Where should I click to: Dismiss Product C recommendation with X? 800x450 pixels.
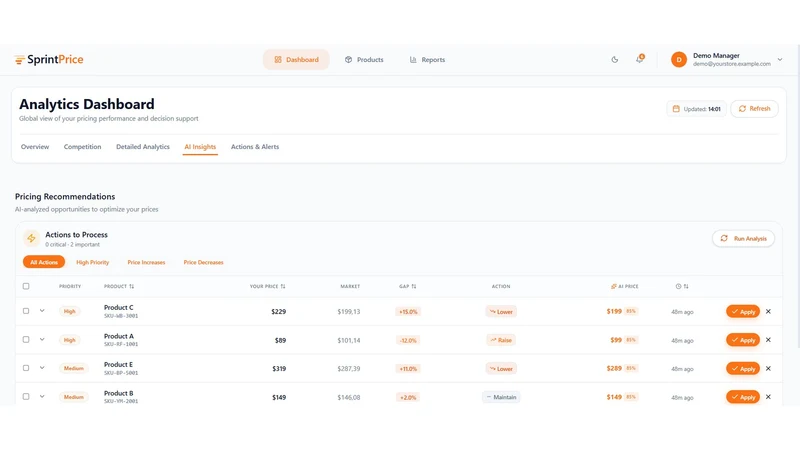[x=768, y=311]
